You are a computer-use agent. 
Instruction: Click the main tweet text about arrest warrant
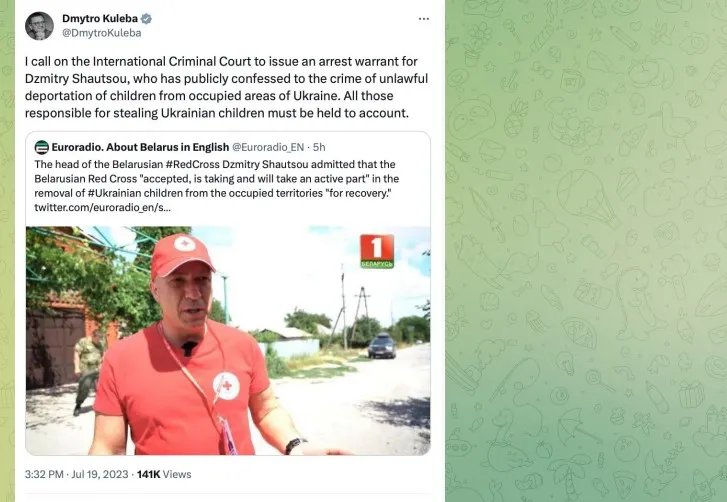227,87
